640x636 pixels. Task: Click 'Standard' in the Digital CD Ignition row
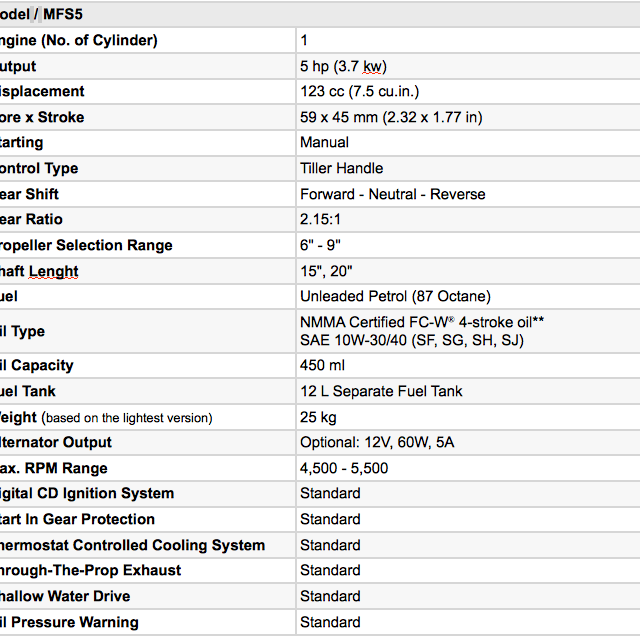330,494
